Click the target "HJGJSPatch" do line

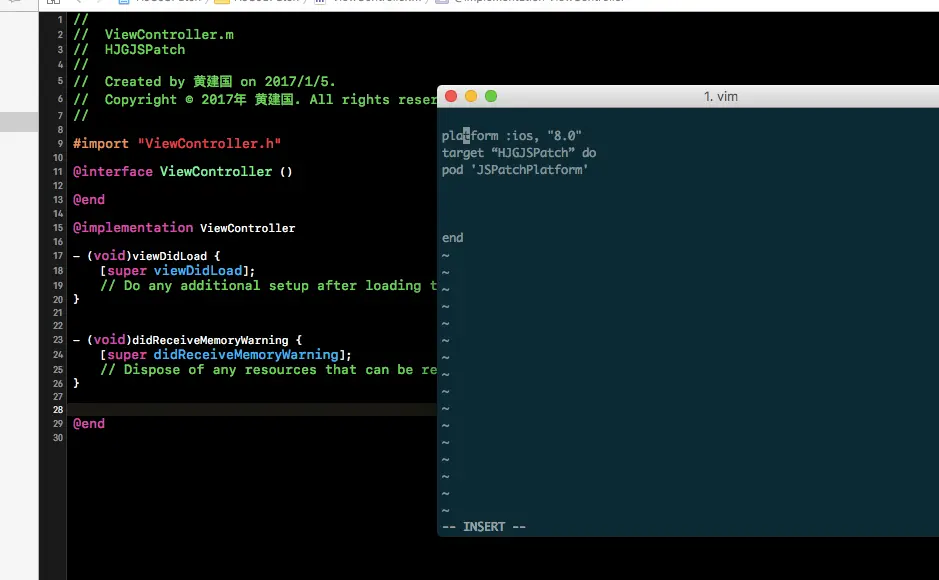(x=519, y=153)
